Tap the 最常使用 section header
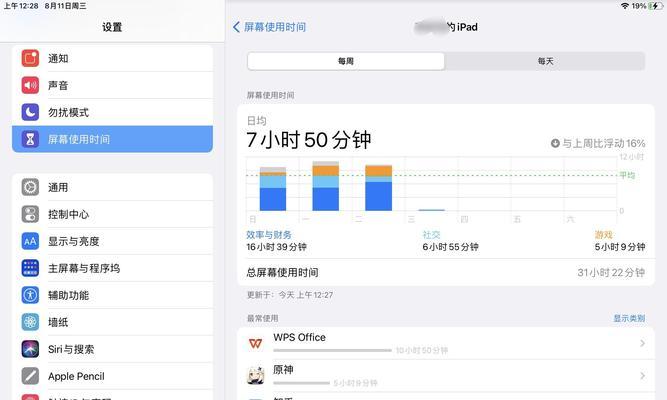667x400 pixels. (x=262, y=318)
